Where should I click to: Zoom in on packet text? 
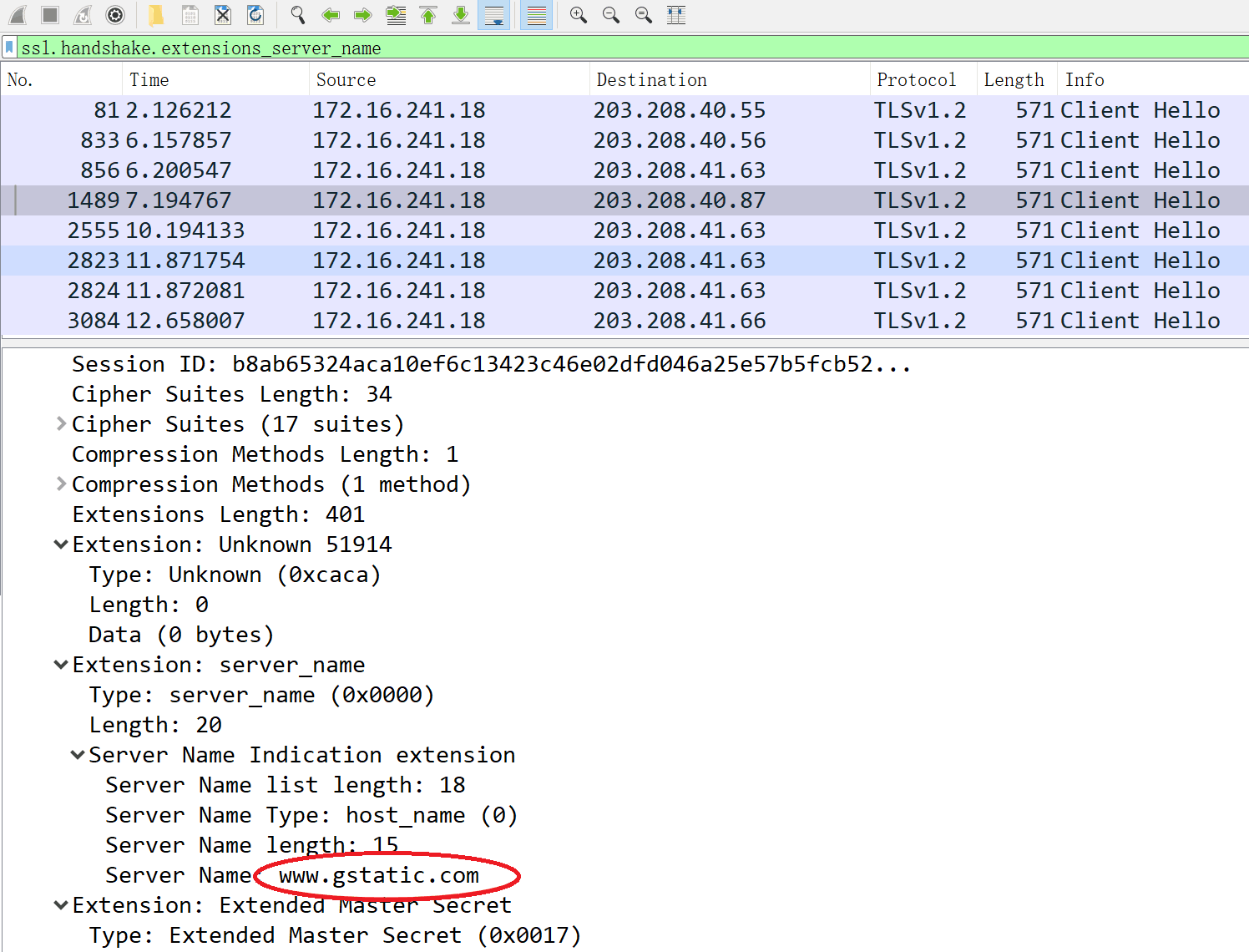coord(578,15)
